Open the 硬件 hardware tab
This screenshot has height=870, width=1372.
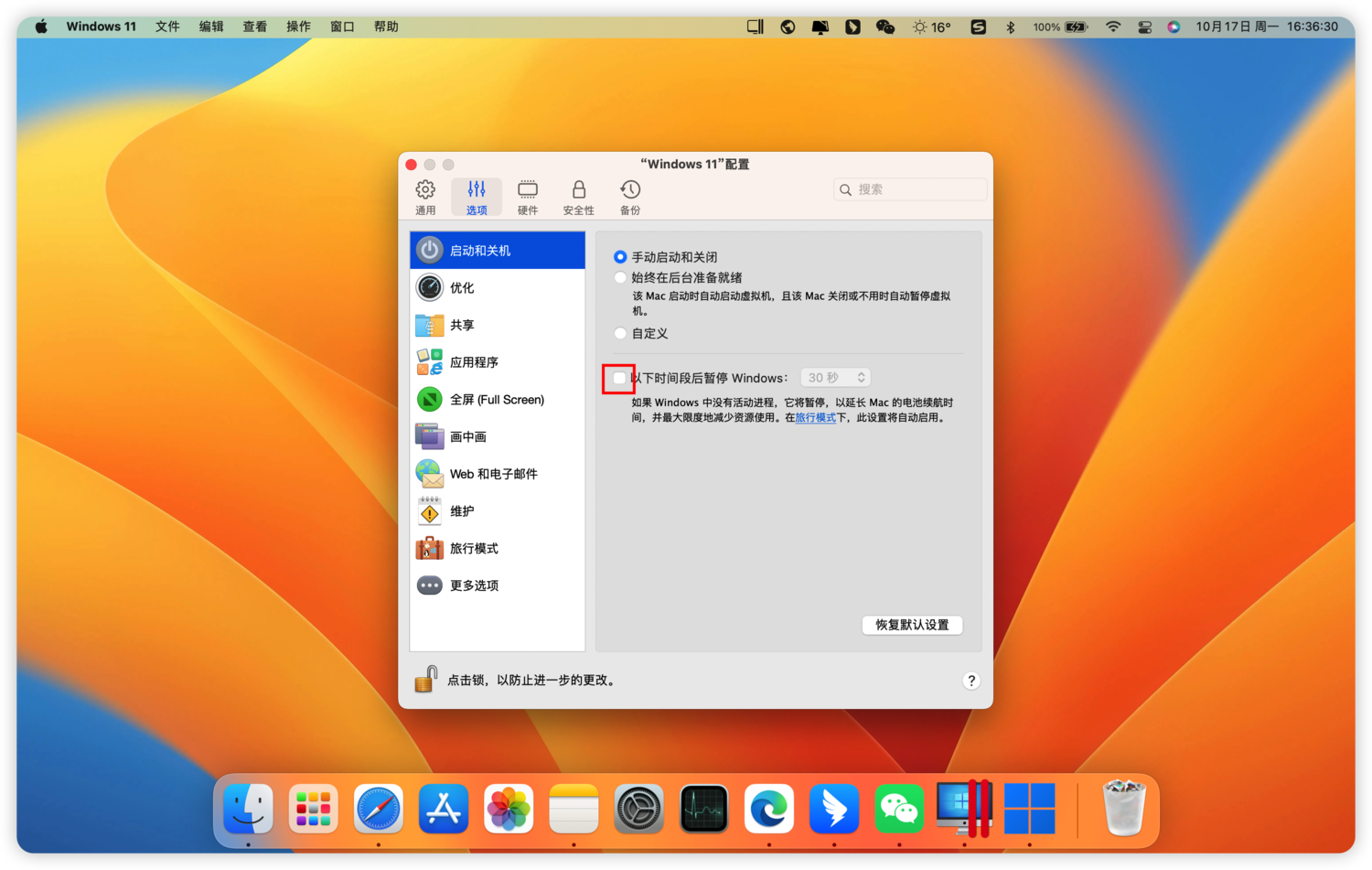click(528, 197)
